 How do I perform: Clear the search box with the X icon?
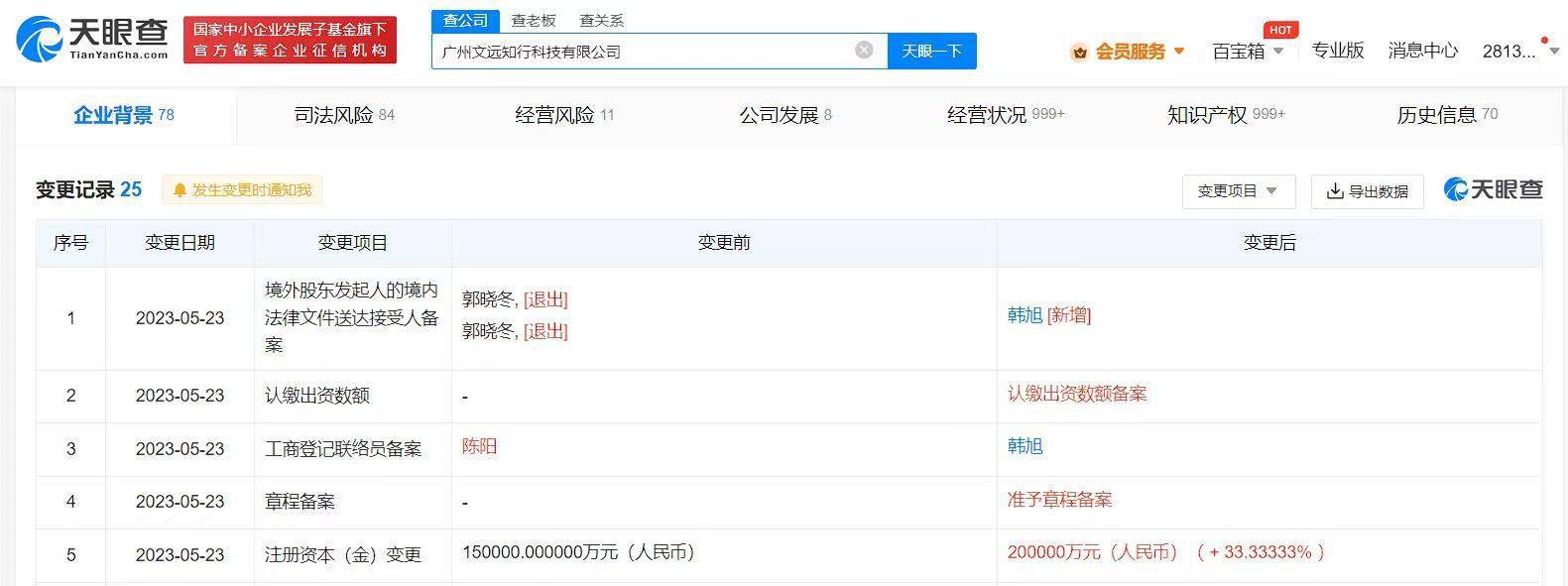click(864, 51)
